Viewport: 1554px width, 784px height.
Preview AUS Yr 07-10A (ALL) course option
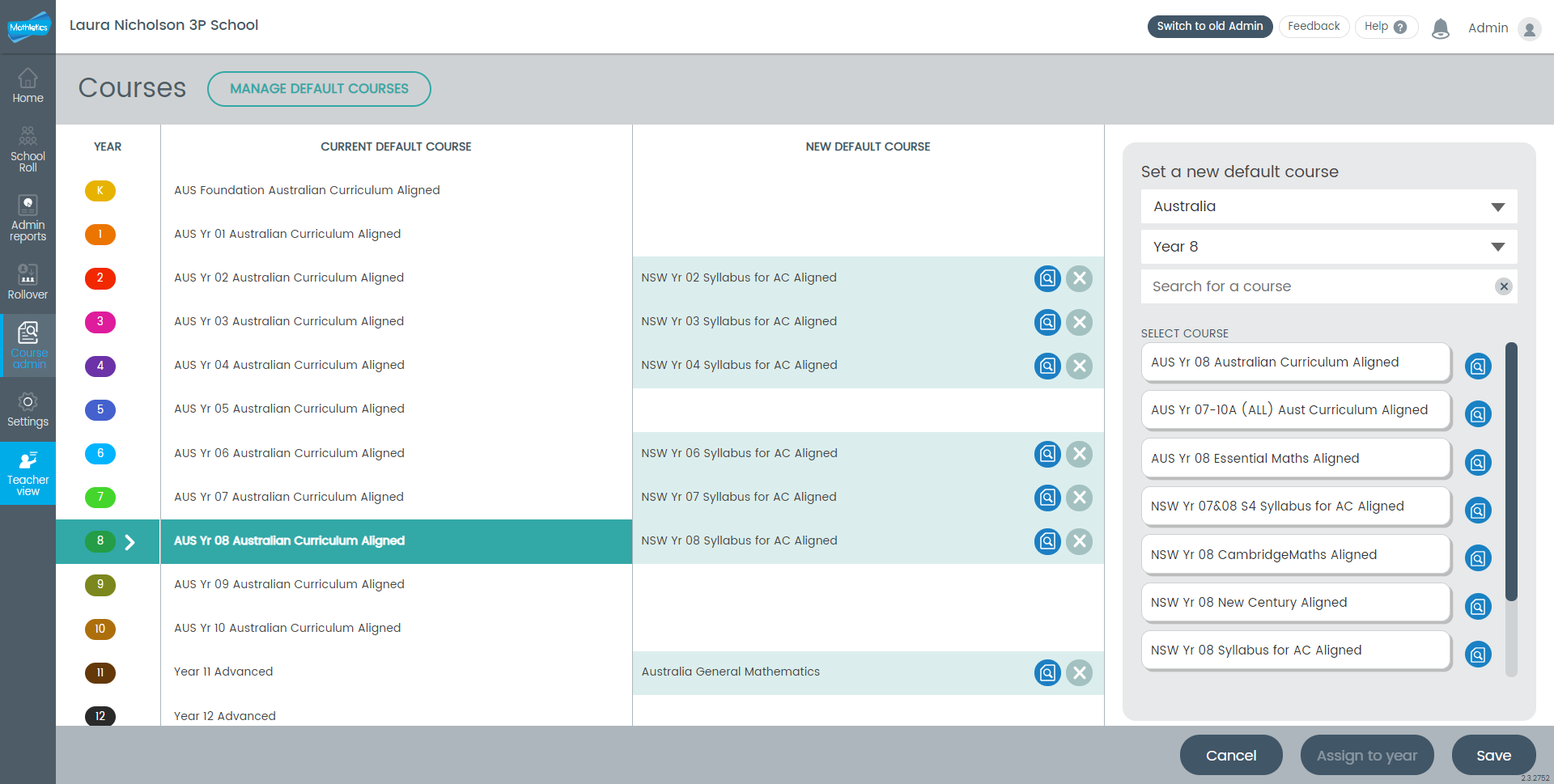tap(1478, 414)
